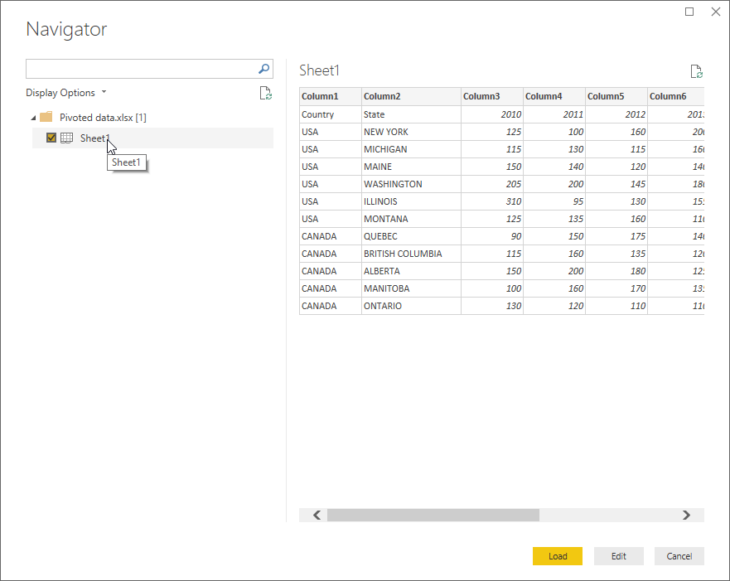Click the ILLINOIS cell
The height and width of the screenshot is (581, 730).
coord(411,202)
